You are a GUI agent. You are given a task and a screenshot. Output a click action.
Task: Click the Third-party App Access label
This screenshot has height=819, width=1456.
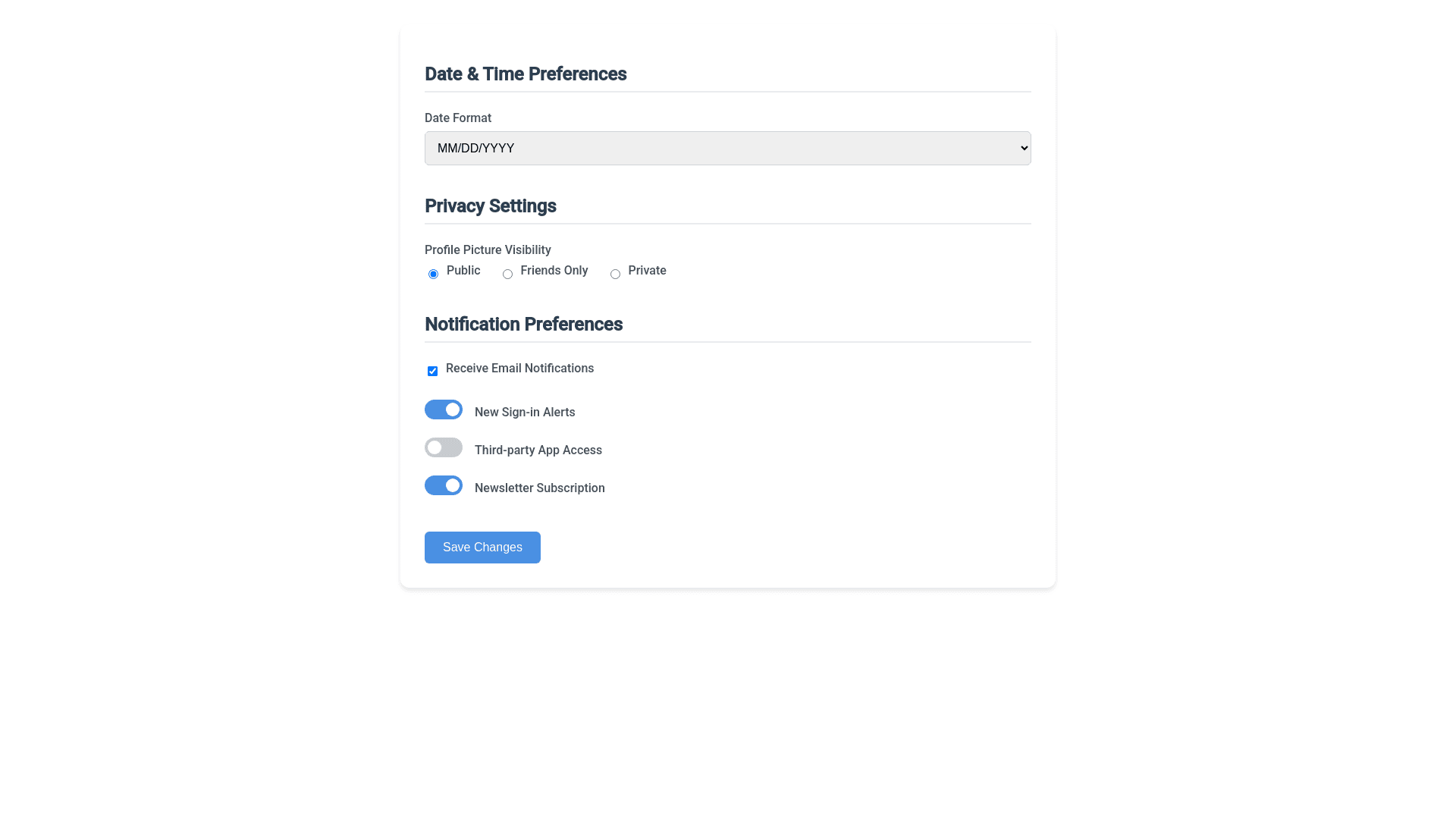tap(538, 450)
